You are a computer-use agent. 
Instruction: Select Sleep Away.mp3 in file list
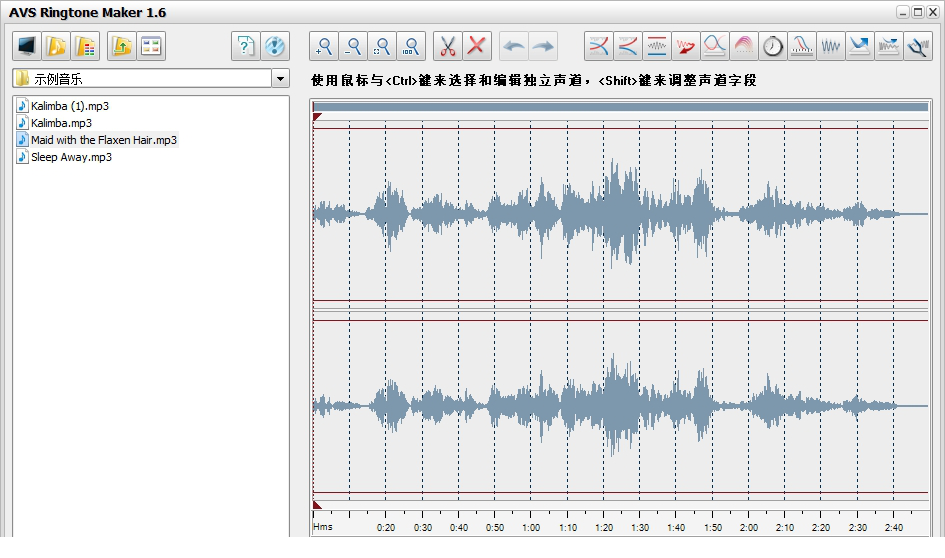point(64,157)
